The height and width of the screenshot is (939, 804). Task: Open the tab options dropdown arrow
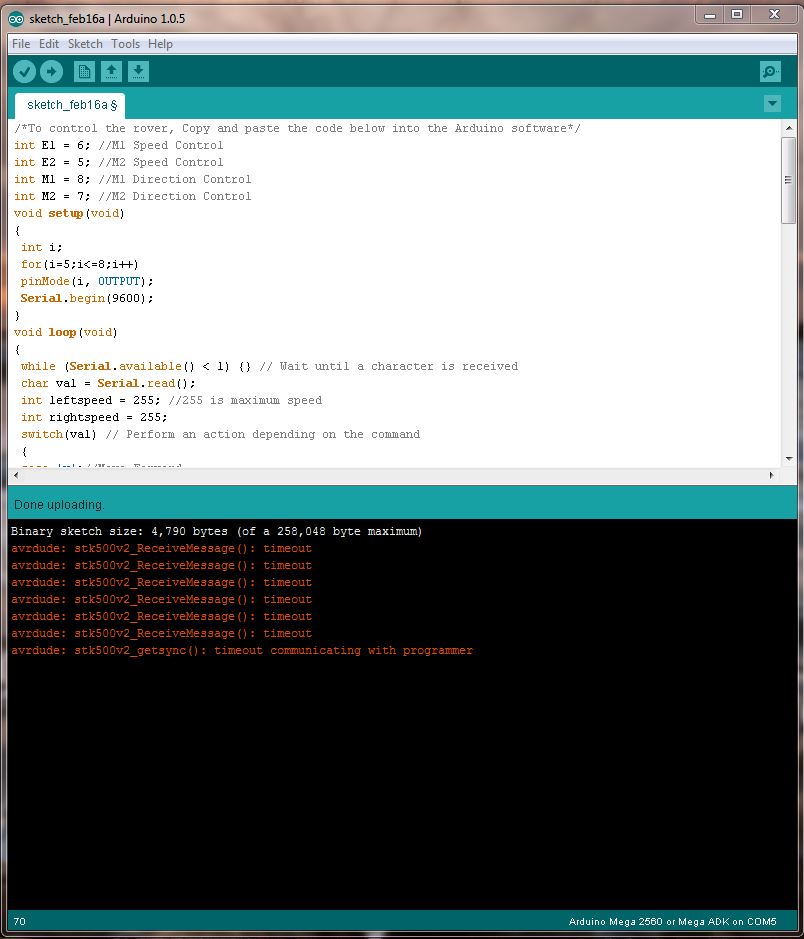coord(772,104)
